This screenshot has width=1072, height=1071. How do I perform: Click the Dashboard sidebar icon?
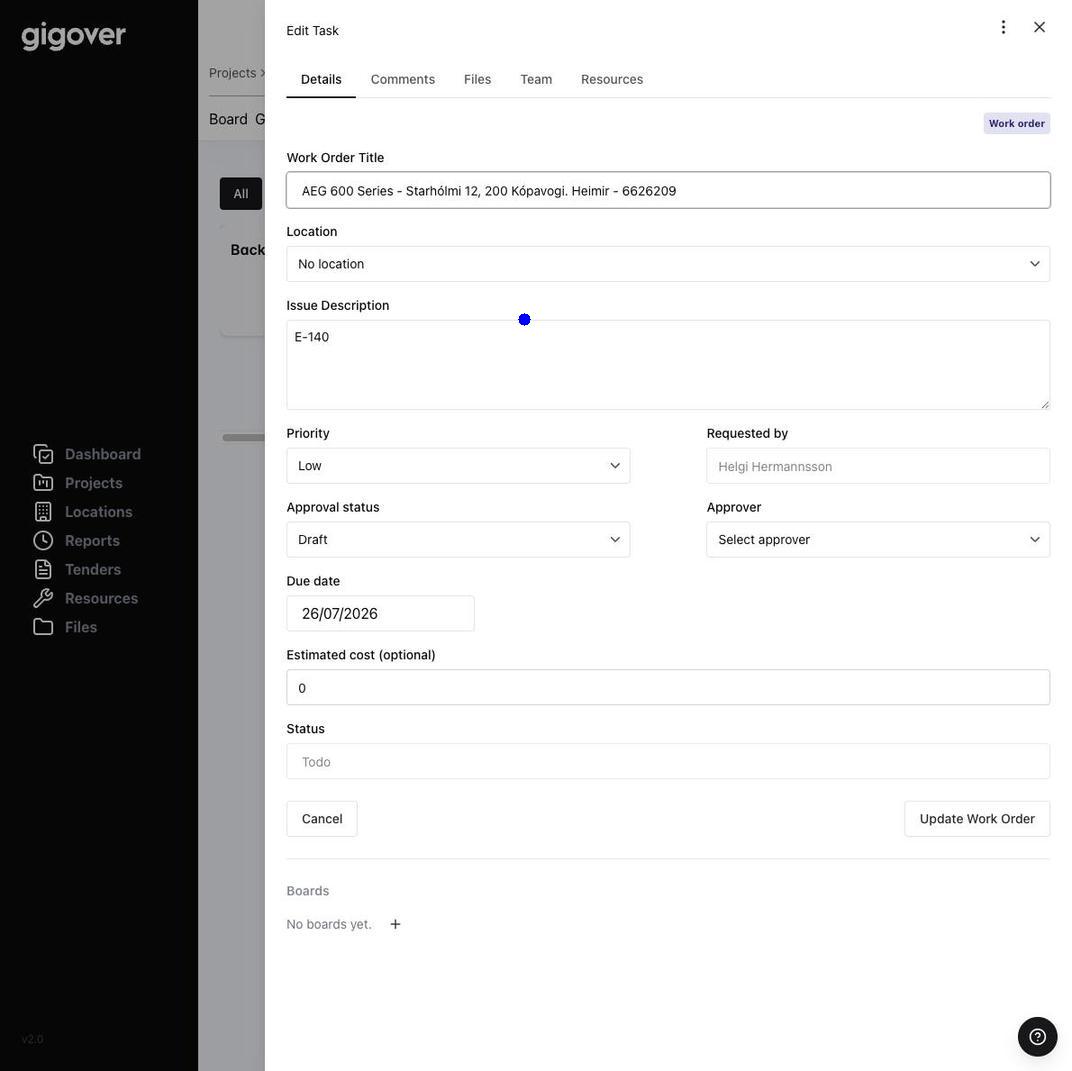[x=43, y=454]
